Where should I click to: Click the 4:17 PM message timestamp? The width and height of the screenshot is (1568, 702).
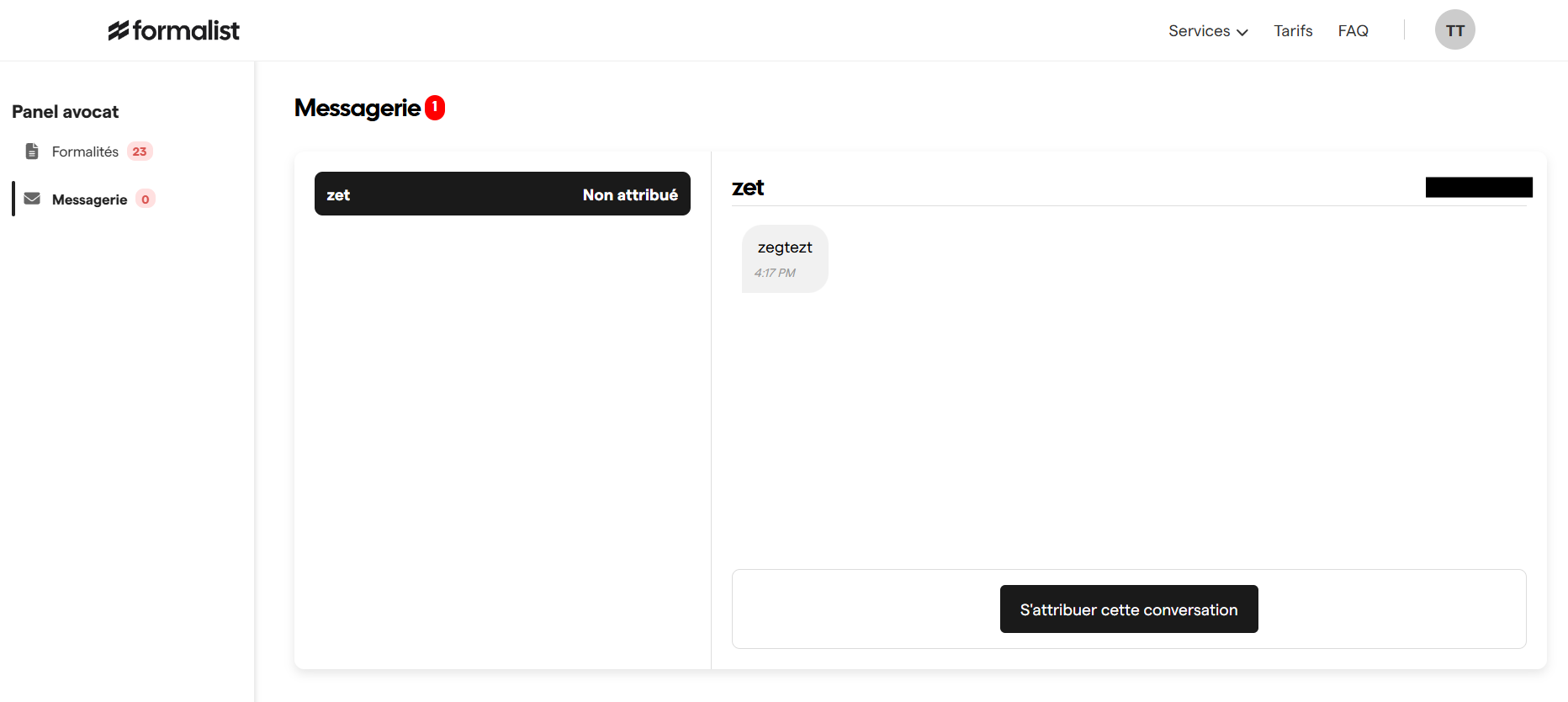775,273
